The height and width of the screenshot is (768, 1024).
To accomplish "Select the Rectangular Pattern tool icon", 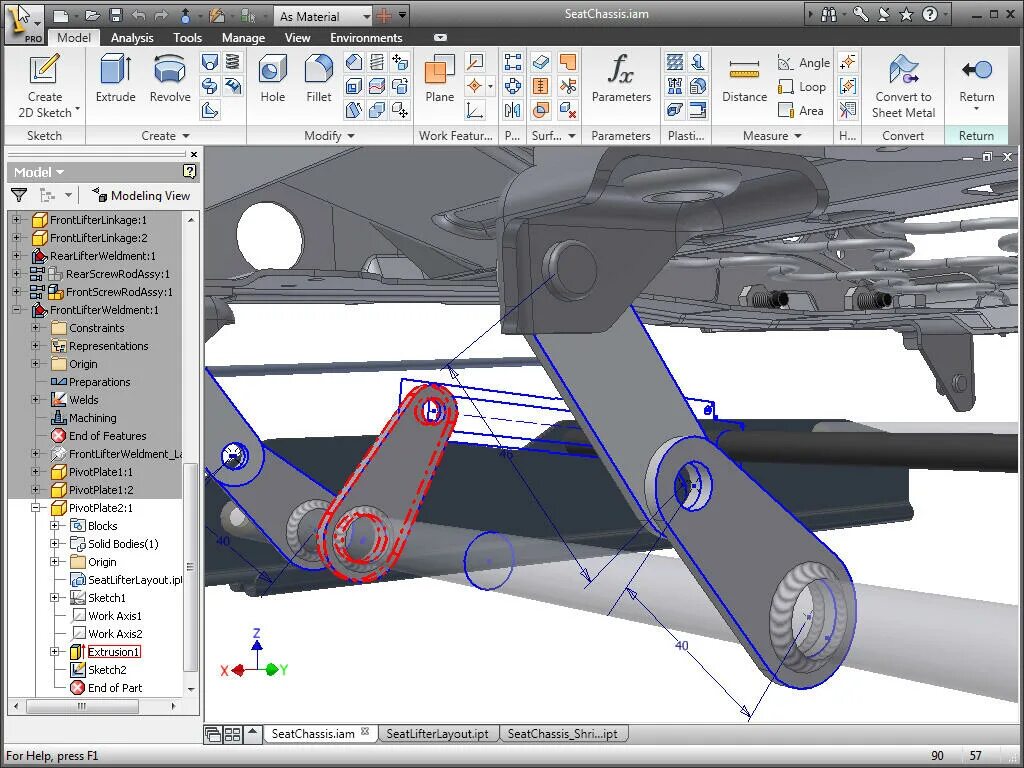I will coord(513,62).
